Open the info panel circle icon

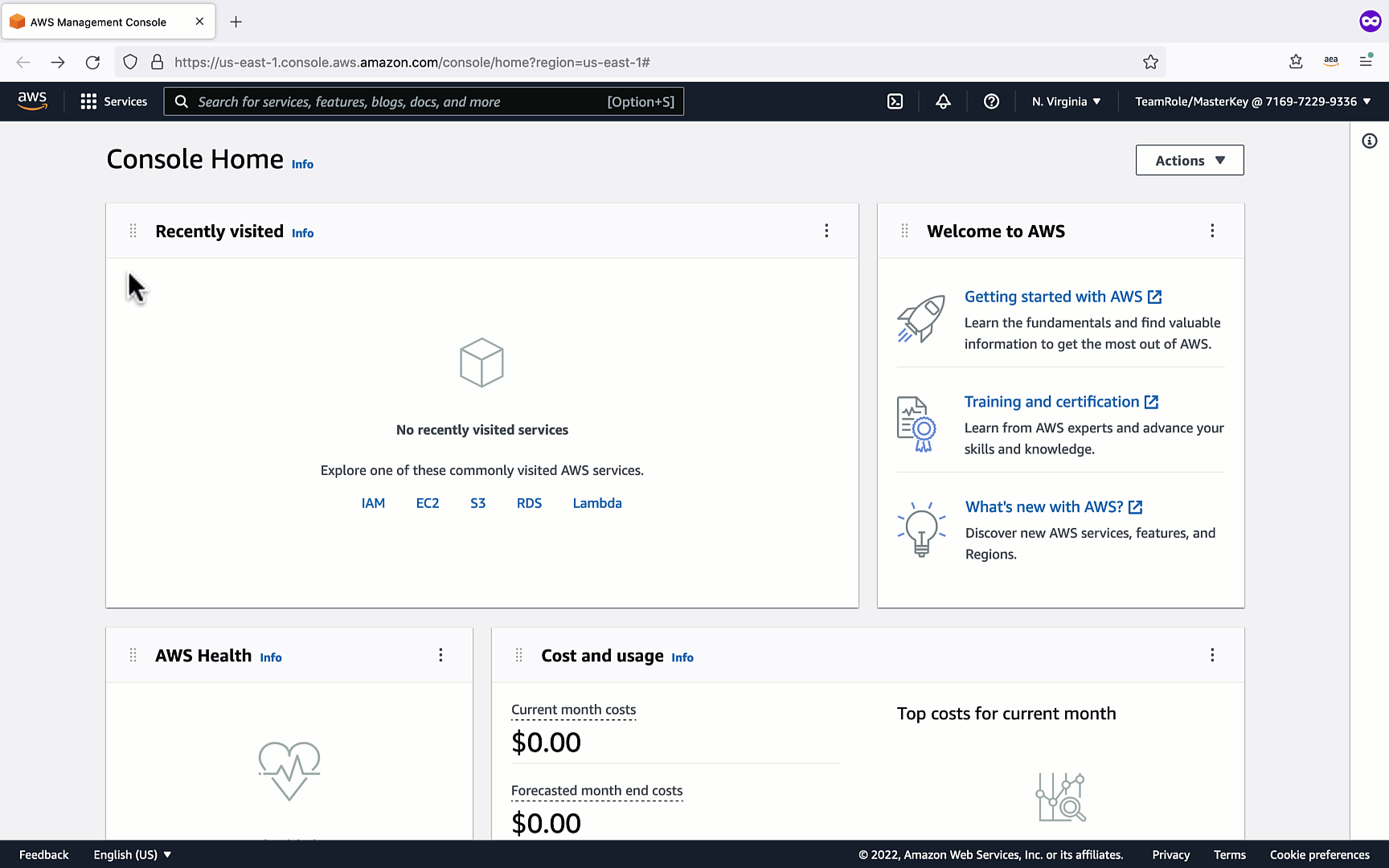click(x=1370, y=141)
